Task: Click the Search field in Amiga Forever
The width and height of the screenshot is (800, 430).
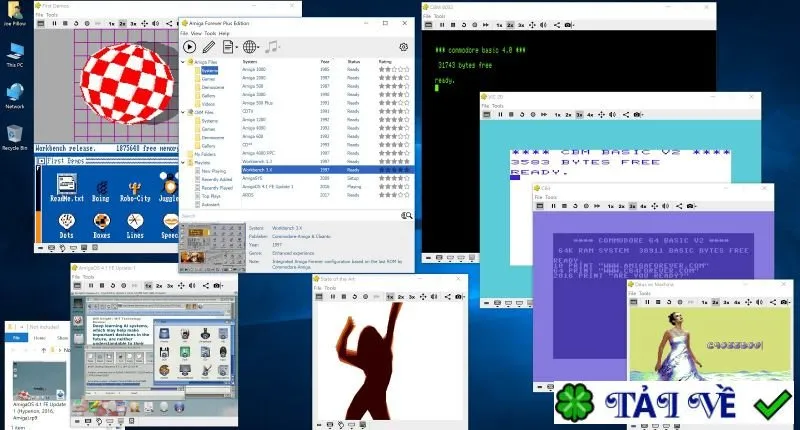Action: (x=290, y=216)
